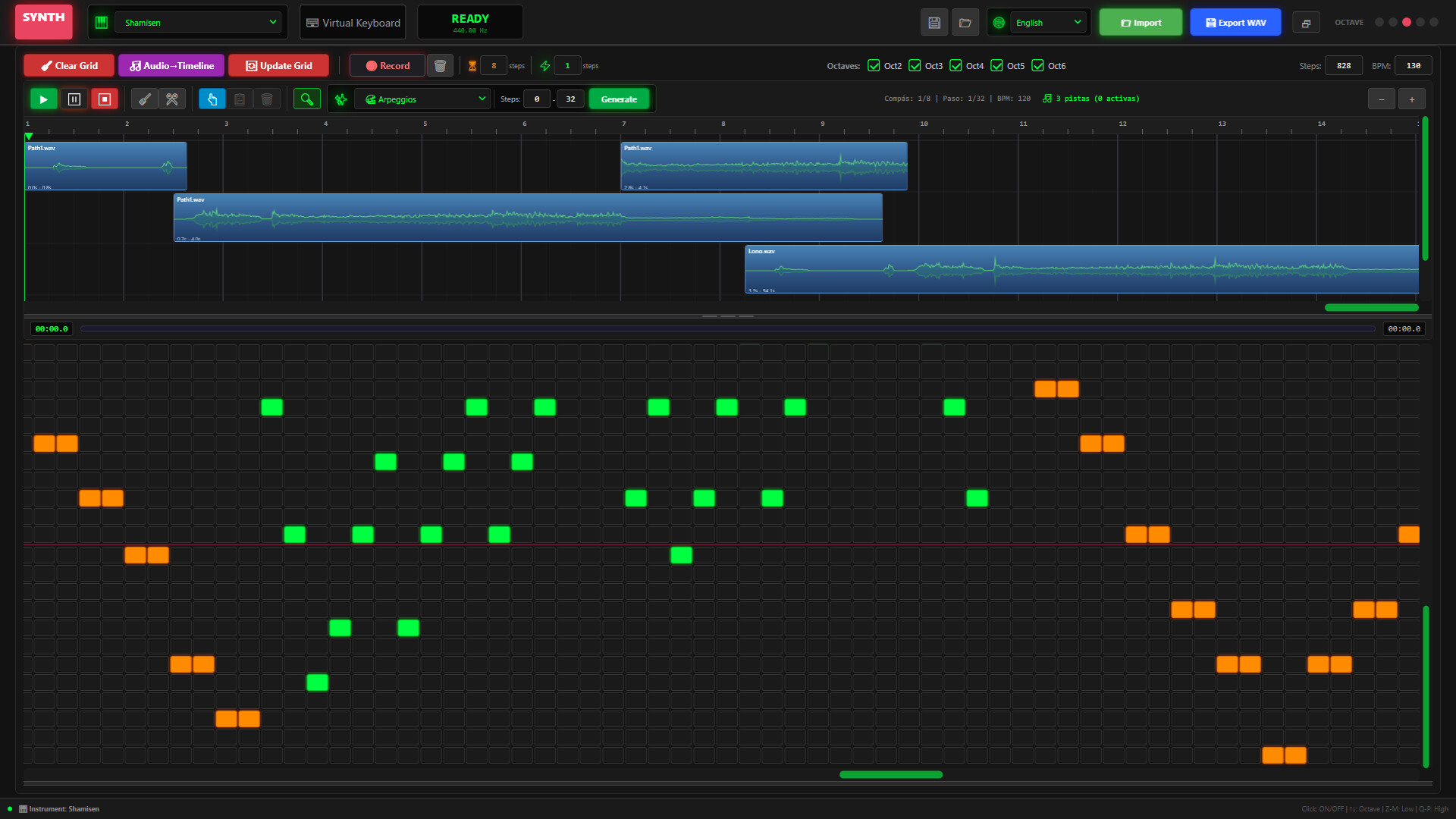The width and height of the screenshot is (1456, 819).
Task: Click the clipboard paste icon
Action: [x=240, y=99]
